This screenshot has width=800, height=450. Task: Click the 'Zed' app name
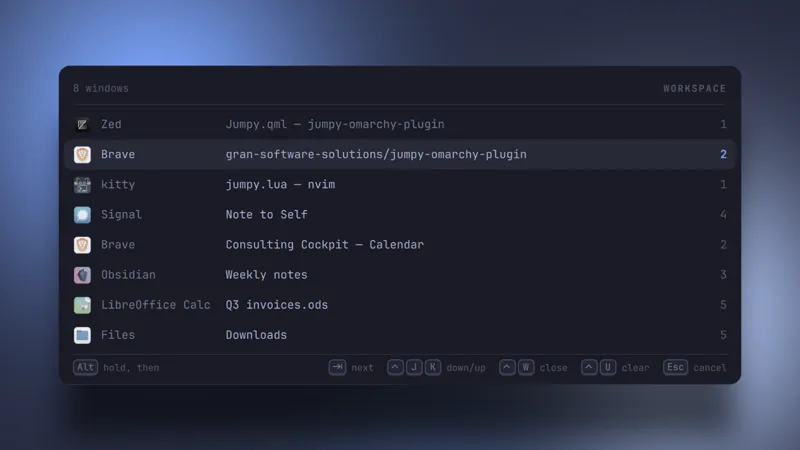(111, 124)
